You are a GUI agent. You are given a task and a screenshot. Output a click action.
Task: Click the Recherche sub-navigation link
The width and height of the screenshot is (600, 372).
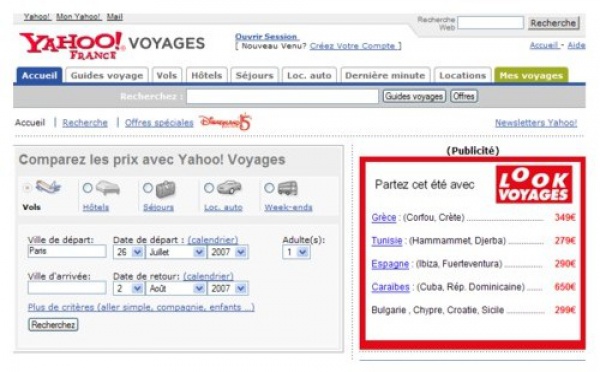[x=85, y=122]
